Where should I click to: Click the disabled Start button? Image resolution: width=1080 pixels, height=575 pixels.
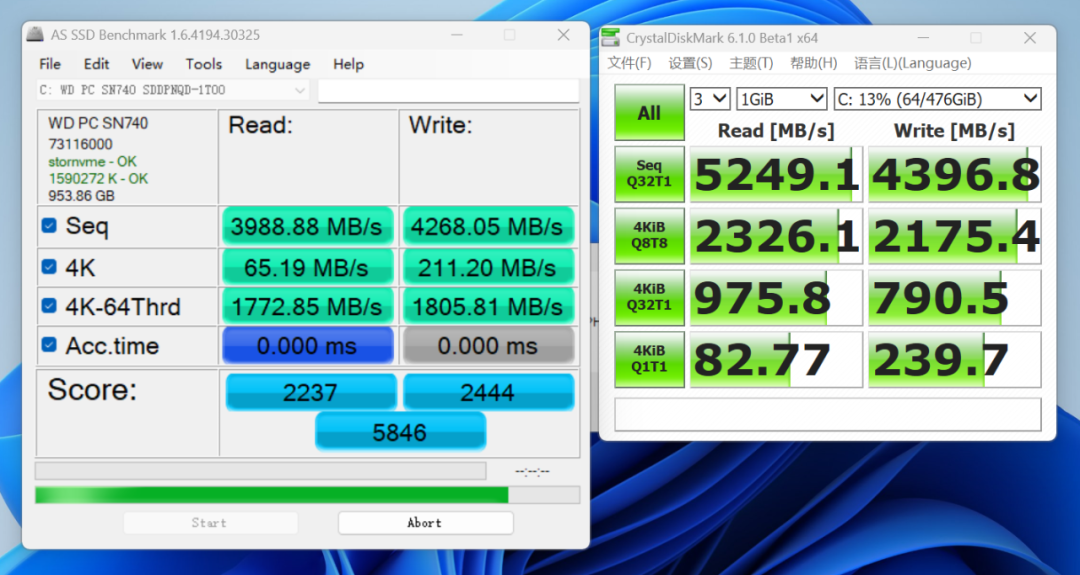coord(210,523)
